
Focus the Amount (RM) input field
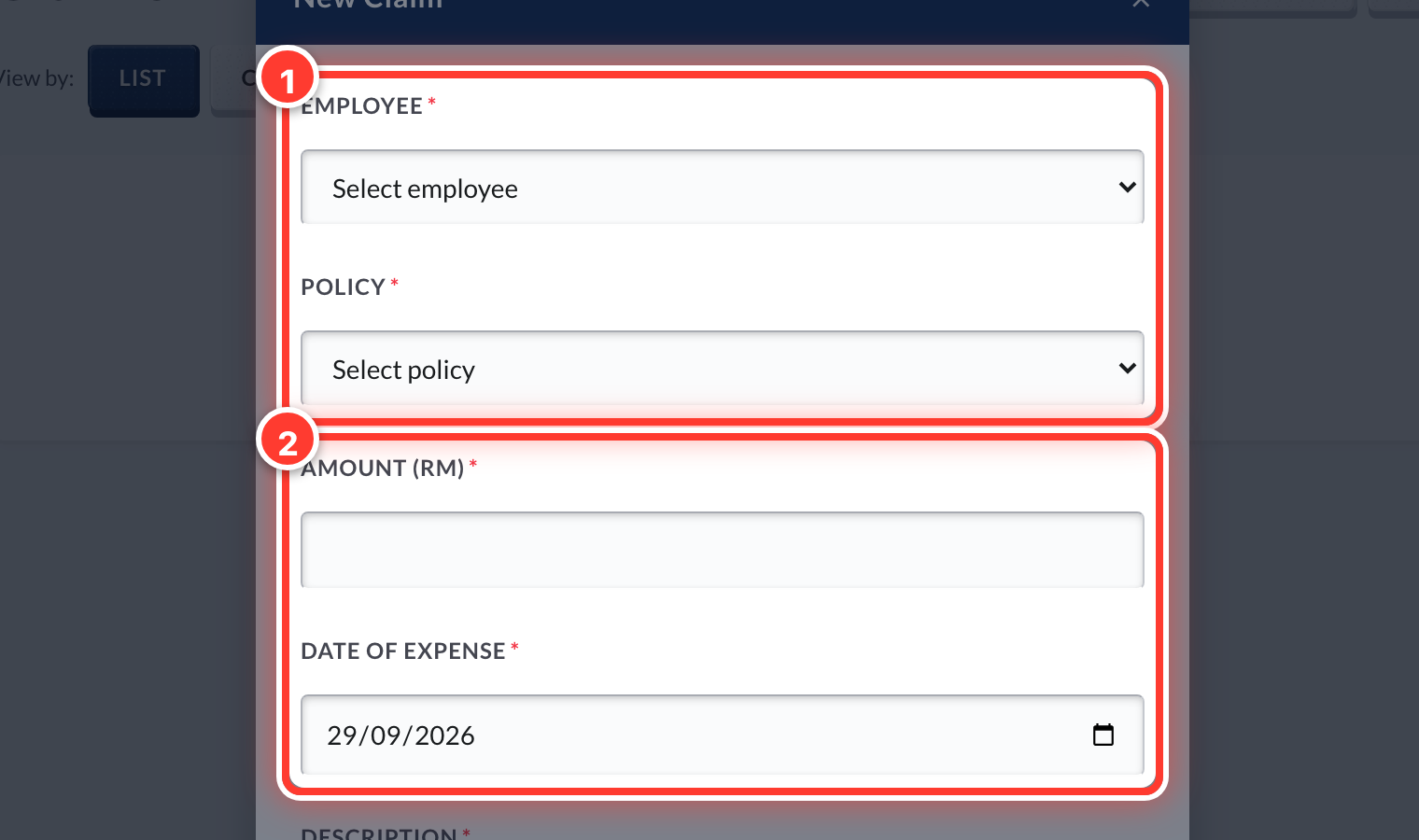[722, 550]
